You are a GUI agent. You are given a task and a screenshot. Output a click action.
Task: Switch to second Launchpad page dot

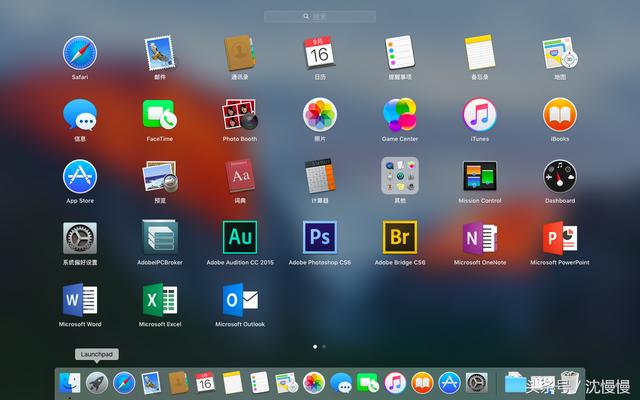(324, 347)
